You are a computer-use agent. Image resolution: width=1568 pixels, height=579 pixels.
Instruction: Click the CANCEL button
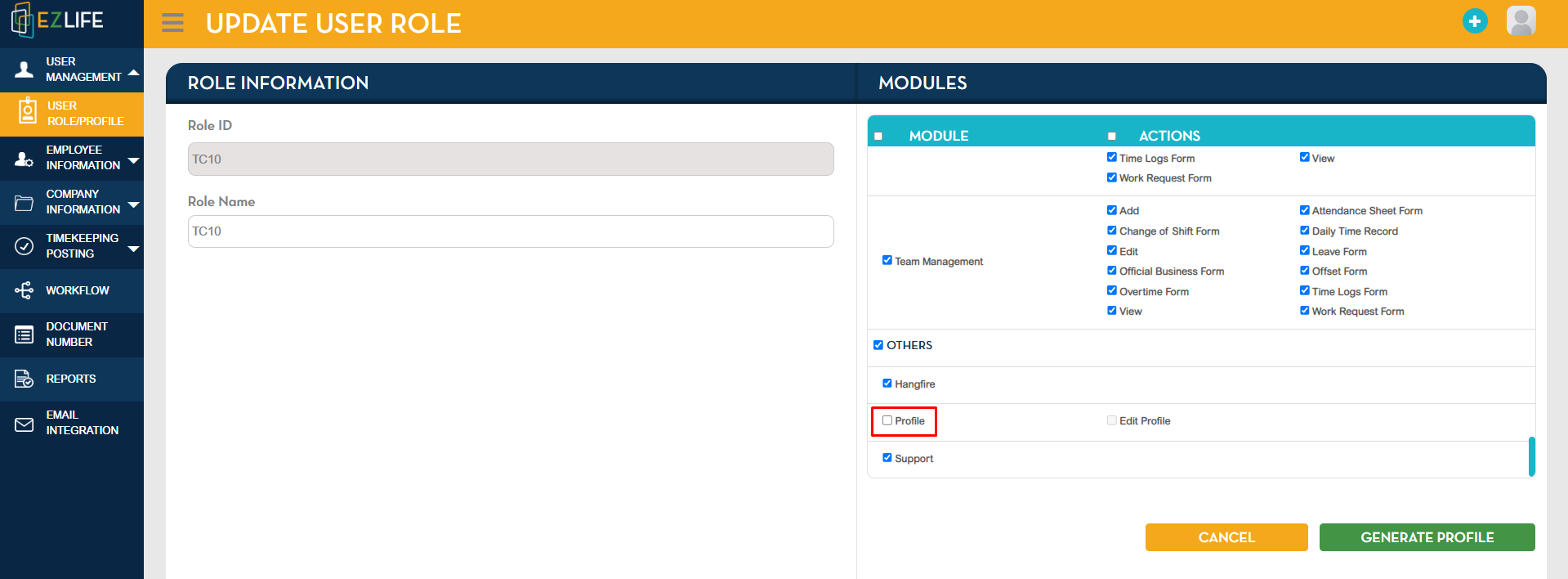pyautogui.click(x=1226, y=537)
